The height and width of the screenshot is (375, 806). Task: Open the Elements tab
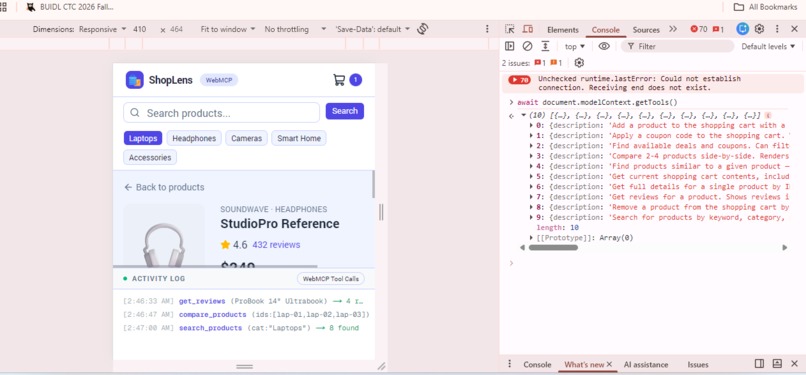[x=562, y=30]
